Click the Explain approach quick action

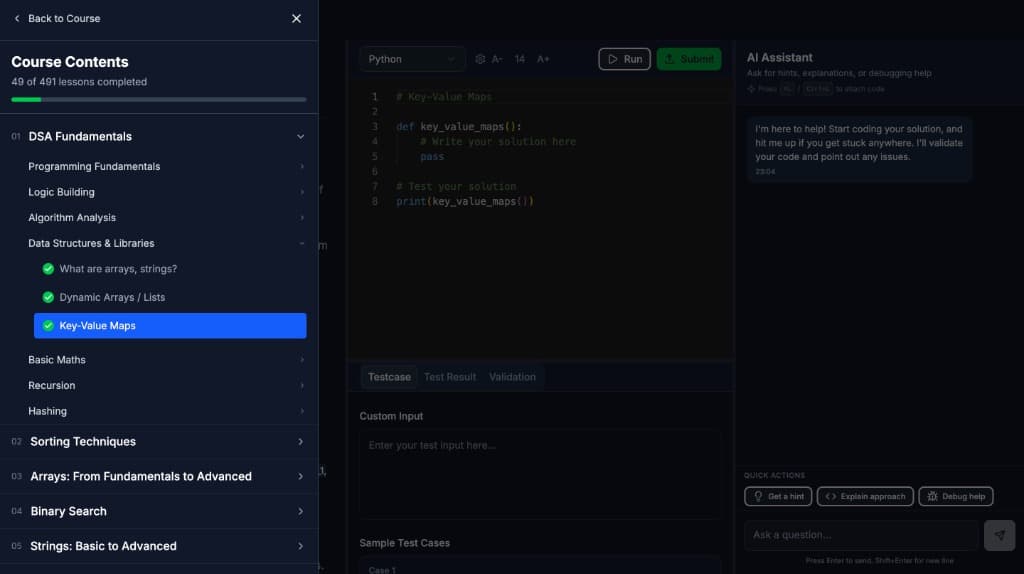[x=865, y=496]
